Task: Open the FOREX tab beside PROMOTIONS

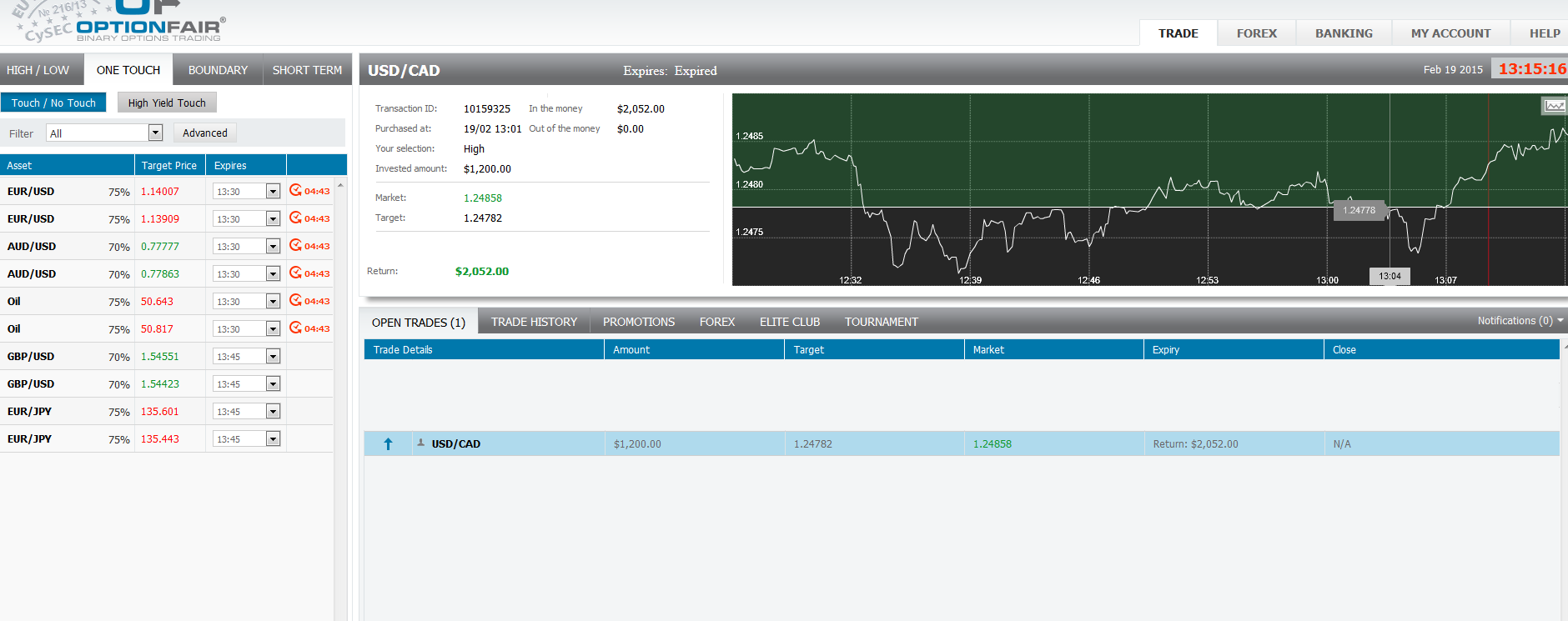Action: (x=717, y=322)
